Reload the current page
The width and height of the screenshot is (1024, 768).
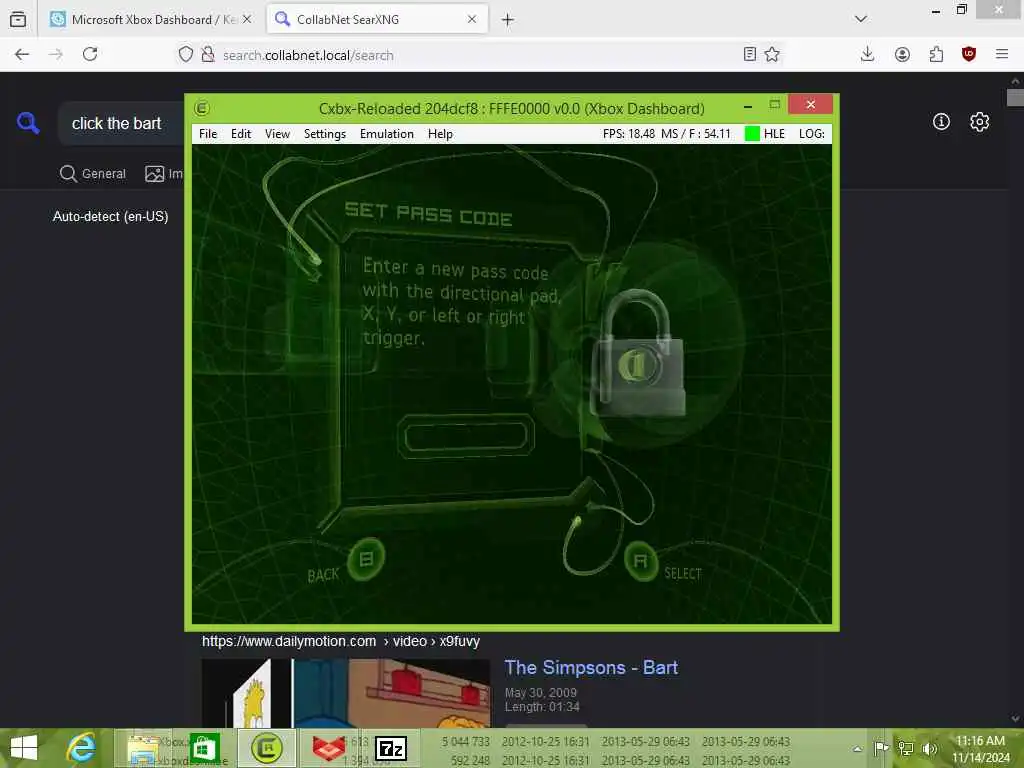(x=90, y=54)
